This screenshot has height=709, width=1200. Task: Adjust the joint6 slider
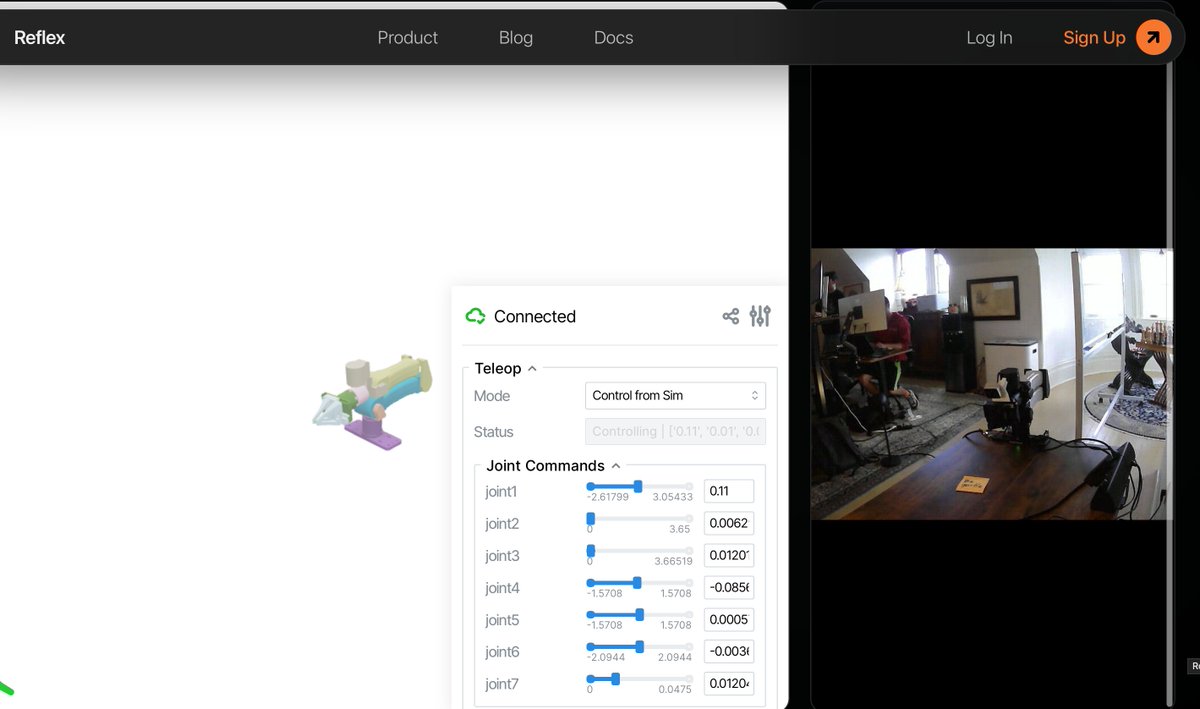click(x=639, y=646)
